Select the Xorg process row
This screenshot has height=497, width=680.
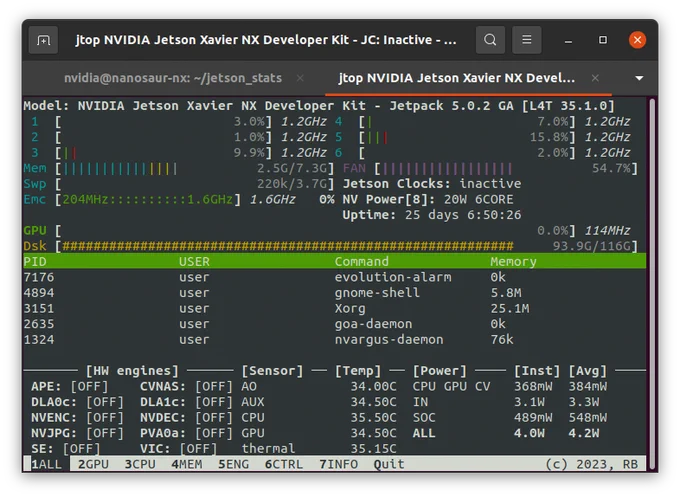[334, 308]
